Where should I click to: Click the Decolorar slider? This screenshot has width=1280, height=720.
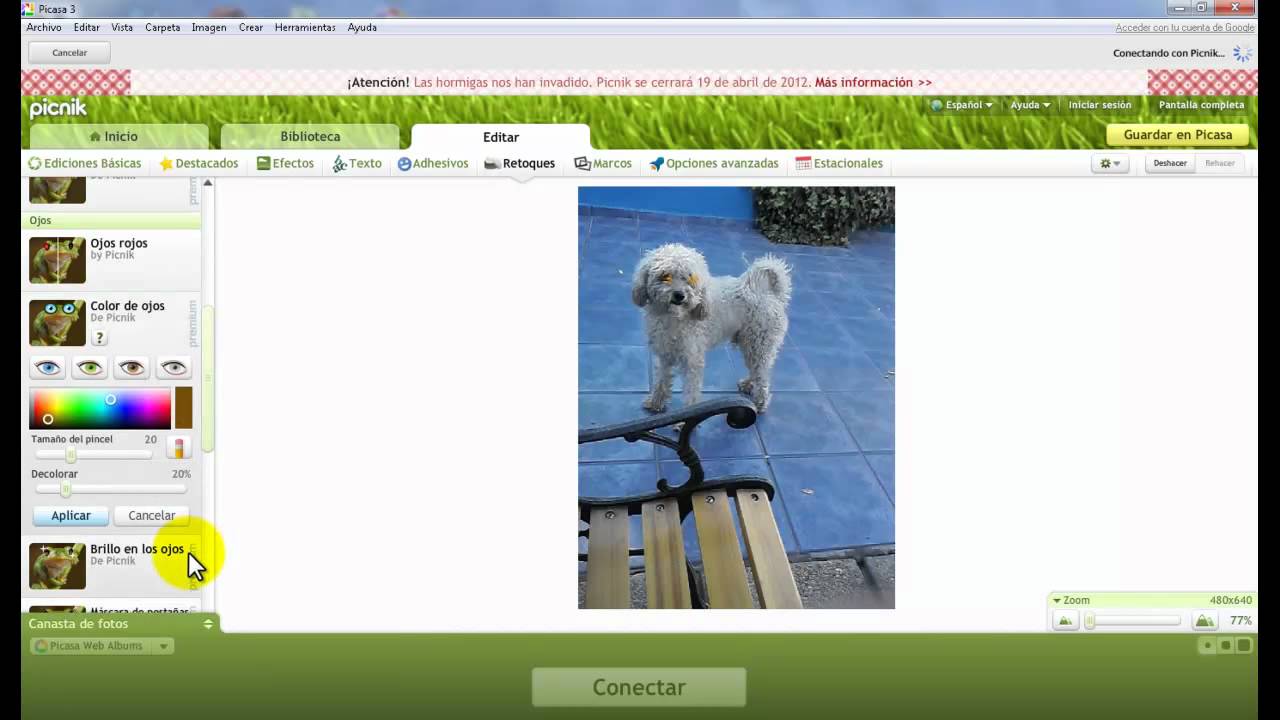pos(111,490)
